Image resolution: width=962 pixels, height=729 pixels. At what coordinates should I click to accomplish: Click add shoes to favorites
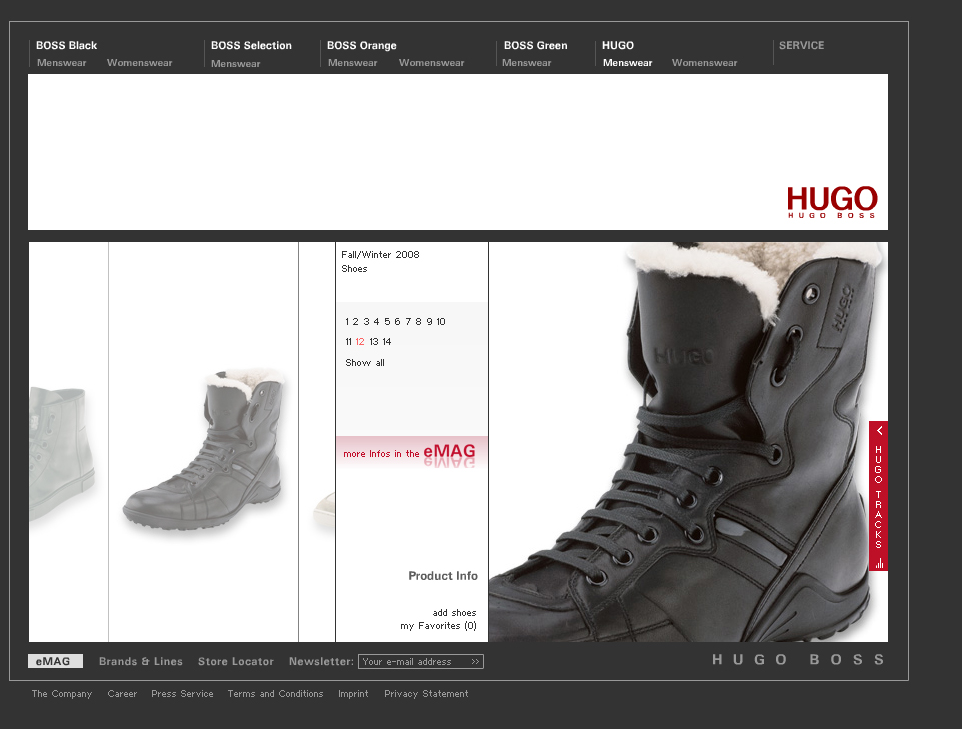(x=454, y=612)
